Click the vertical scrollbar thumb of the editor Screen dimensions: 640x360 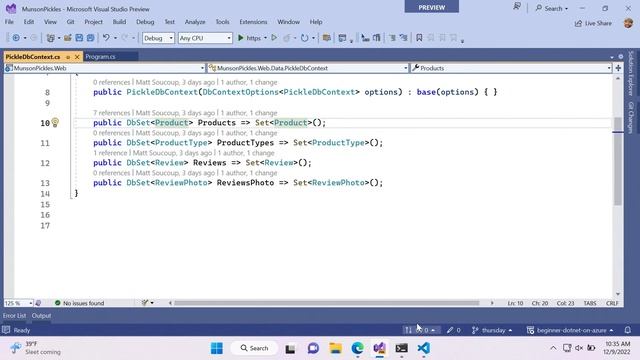[618, 161]
